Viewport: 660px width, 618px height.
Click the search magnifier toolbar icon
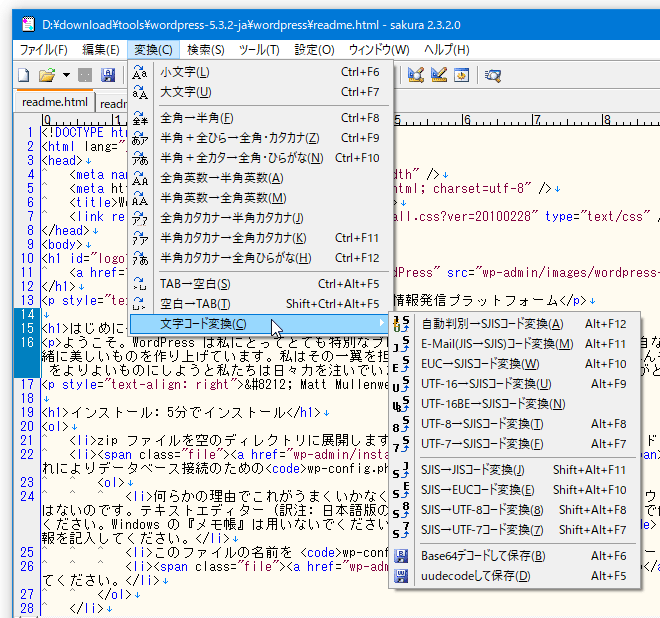[492, 75]
